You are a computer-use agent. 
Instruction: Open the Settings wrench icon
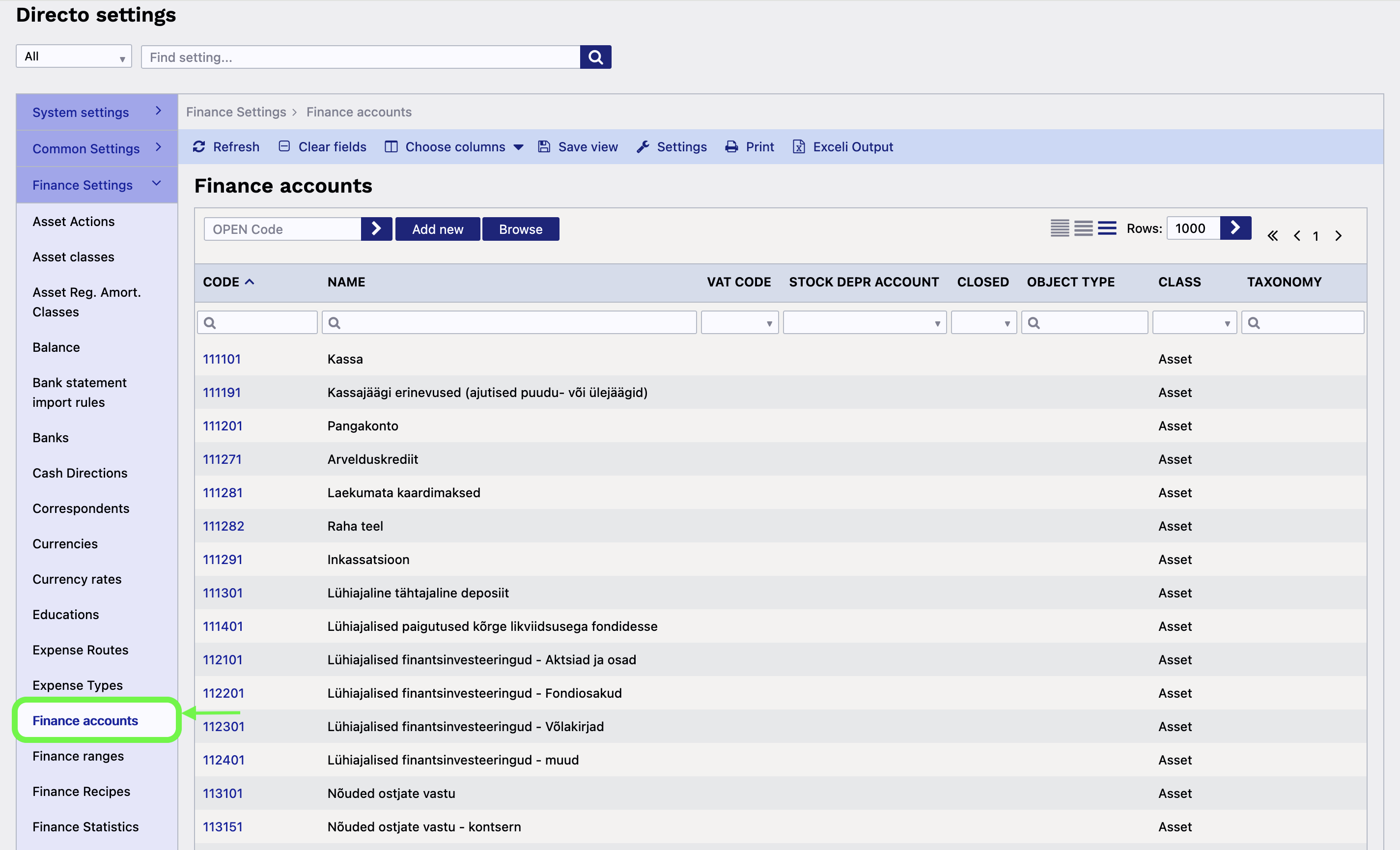pyautogui.click(x=643, y=146)
